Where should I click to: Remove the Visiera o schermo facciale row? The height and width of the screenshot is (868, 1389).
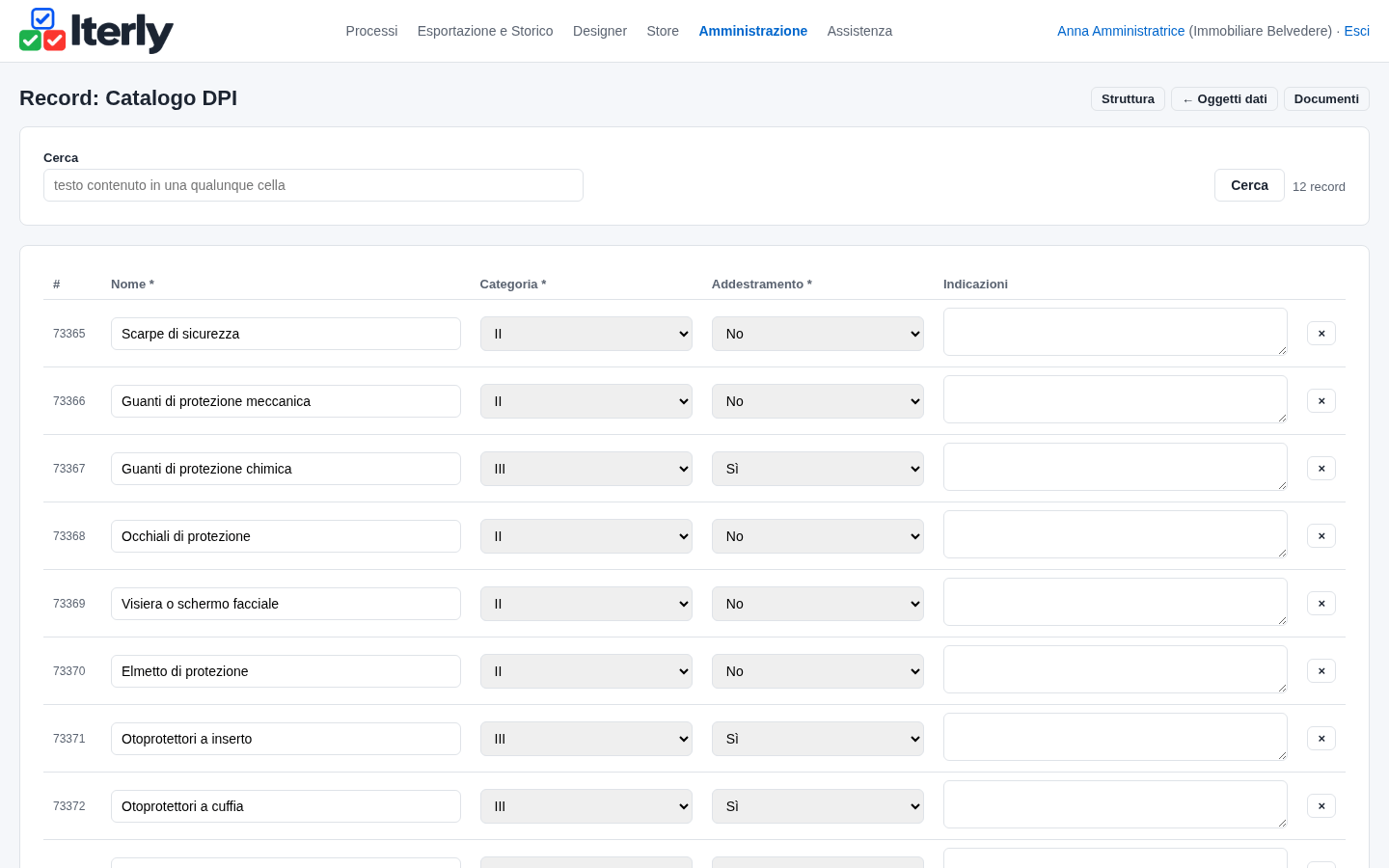1321,603
